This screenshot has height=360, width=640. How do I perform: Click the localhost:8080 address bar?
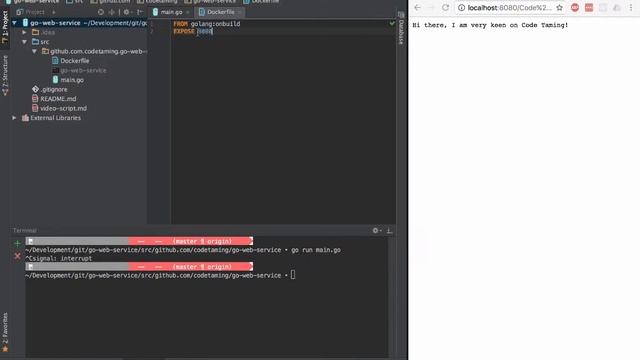[x=509, y=8]
